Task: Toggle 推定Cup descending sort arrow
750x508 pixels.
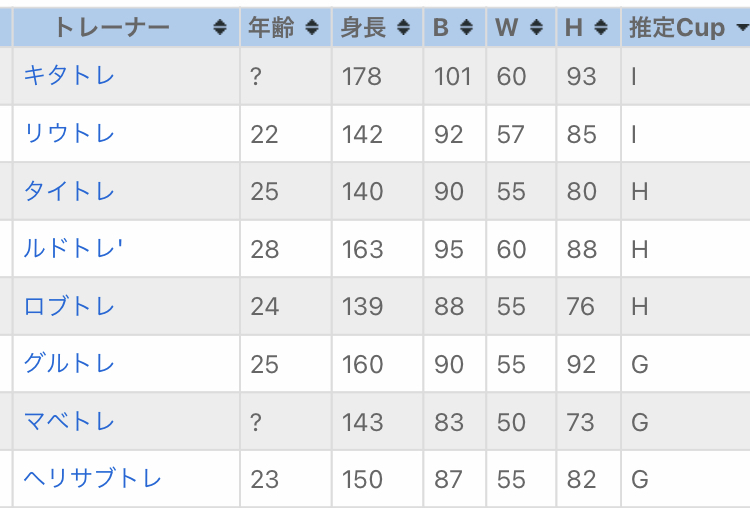Action: pos(740,28)
